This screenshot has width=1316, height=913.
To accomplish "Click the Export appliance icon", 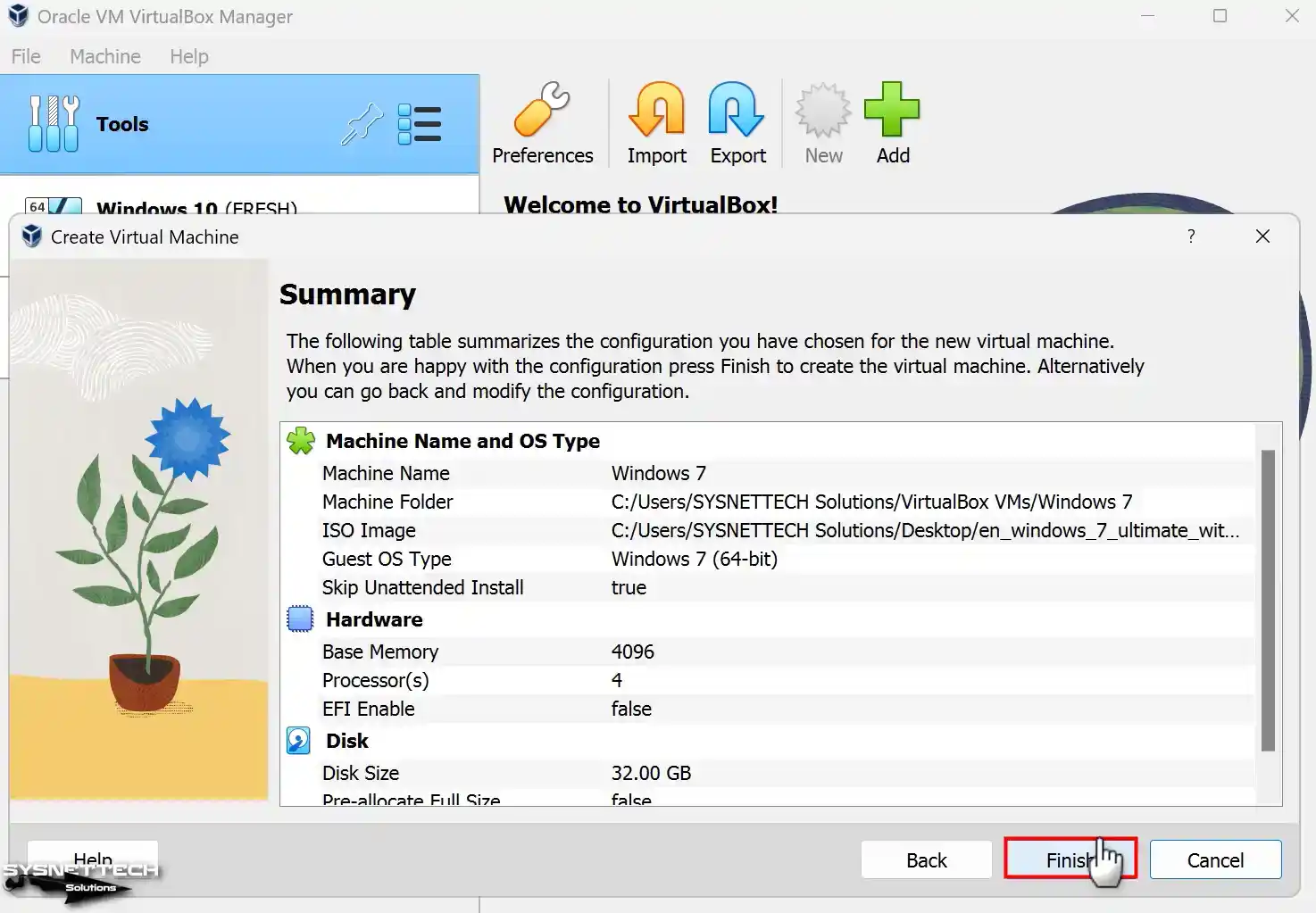I will coord(737,123).
